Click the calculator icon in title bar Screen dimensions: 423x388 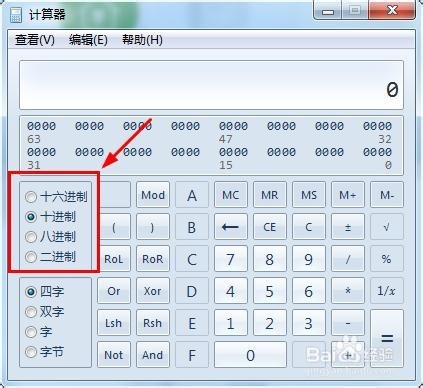point(16,15)
